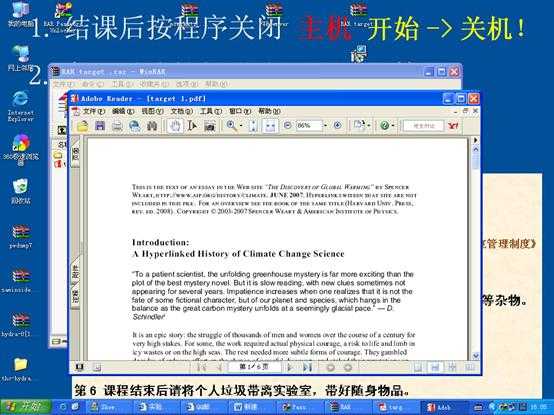Open the zoom tool dropdown arrow beside the magnifier
Screen dimensions: 554x415
pyautogui.click(x=241, y=126)
